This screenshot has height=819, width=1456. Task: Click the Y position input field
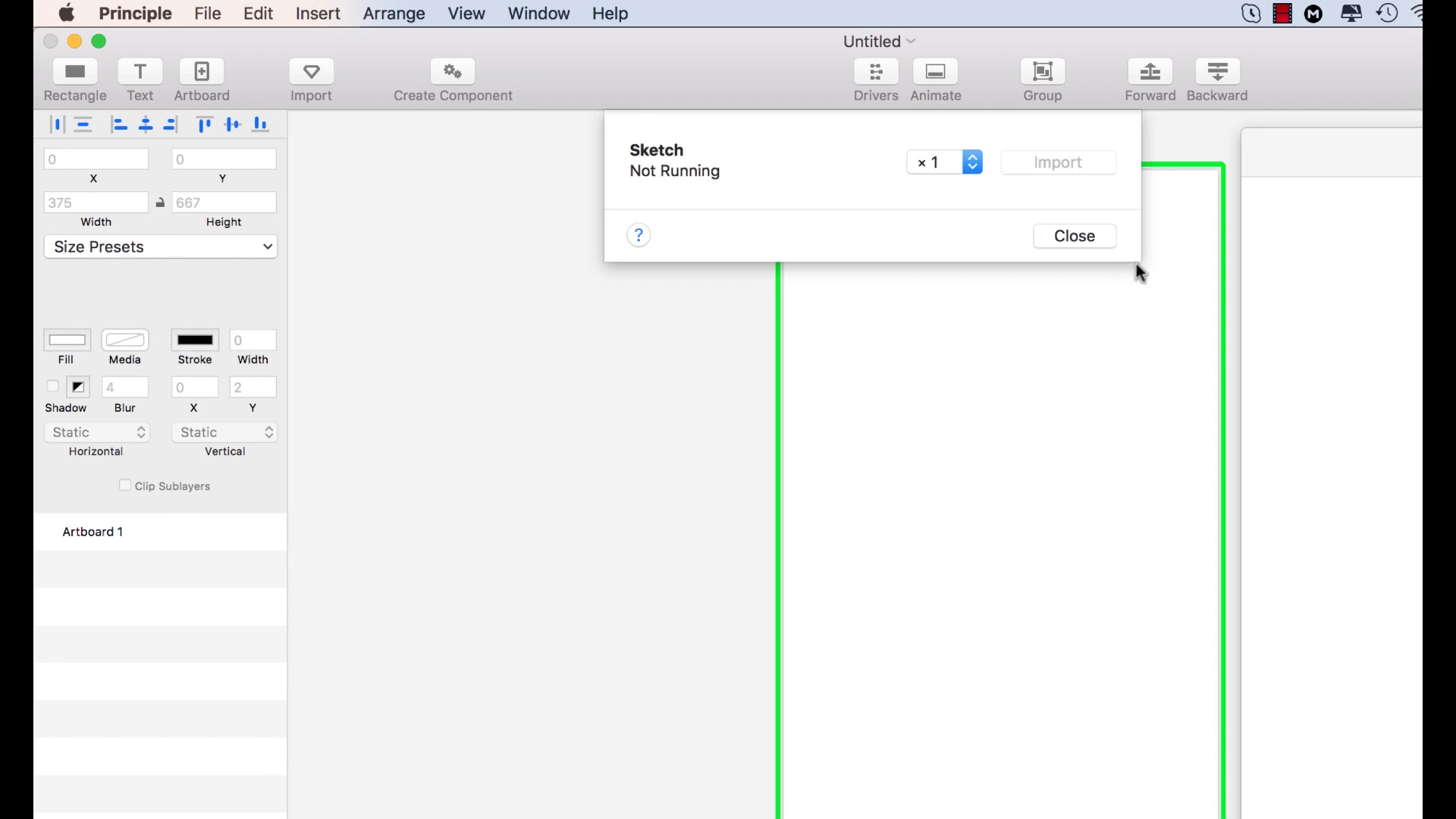click(x=224, y=159)
